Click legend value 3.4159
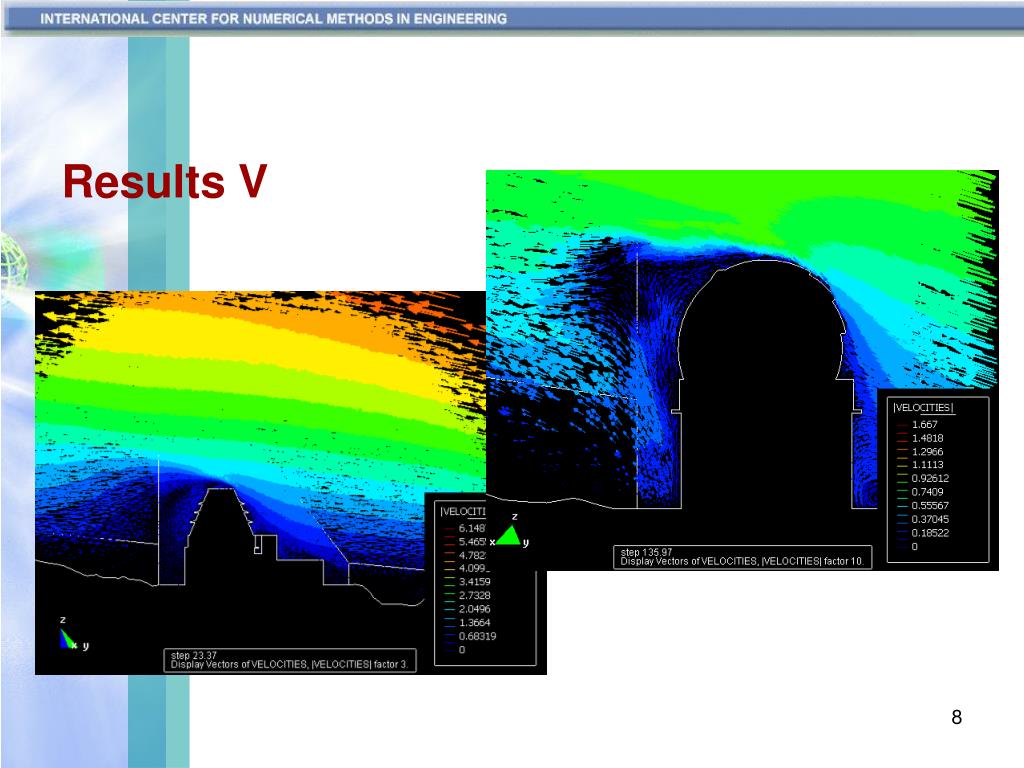The height and width of the screenshot is (768, 1024). (474, 581)
